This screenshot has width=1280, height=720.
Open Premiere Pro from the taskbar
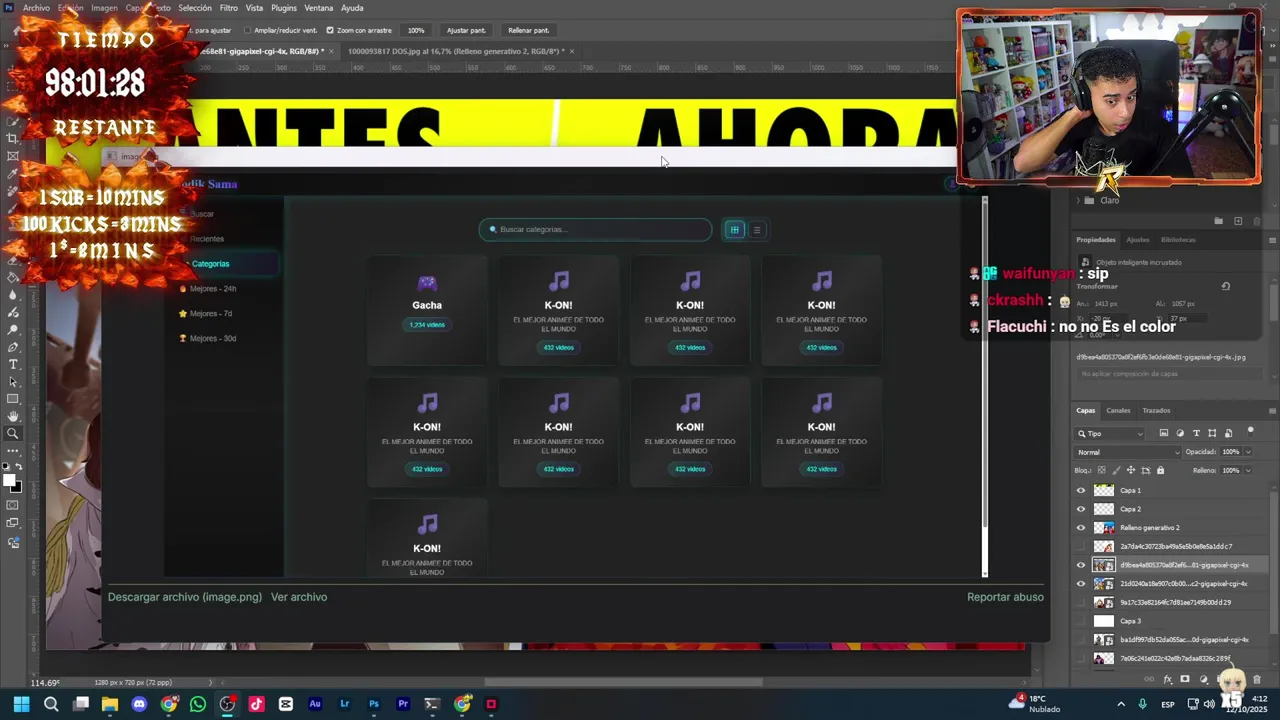click(403, 704)
